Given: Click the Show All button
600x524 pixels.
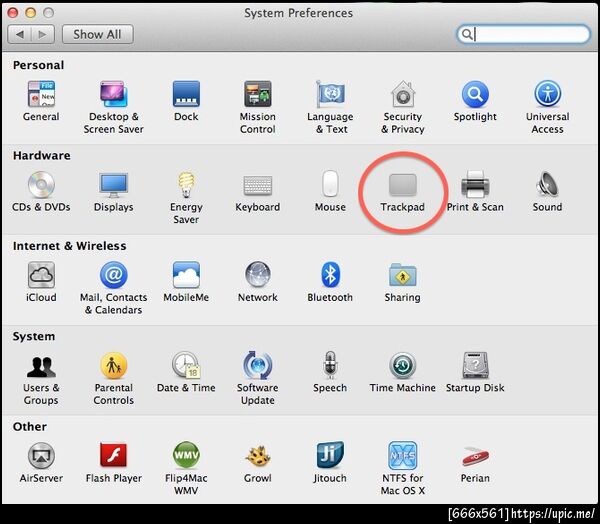Looking at the screenshot, I should point(98,34).
